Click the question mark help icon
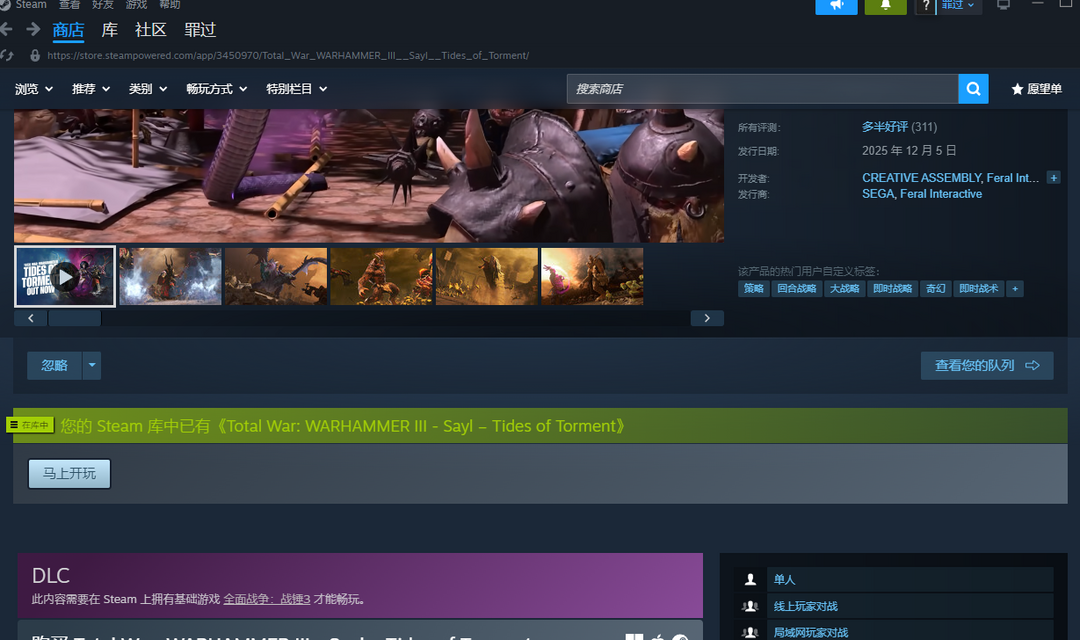 pos(925,6)
